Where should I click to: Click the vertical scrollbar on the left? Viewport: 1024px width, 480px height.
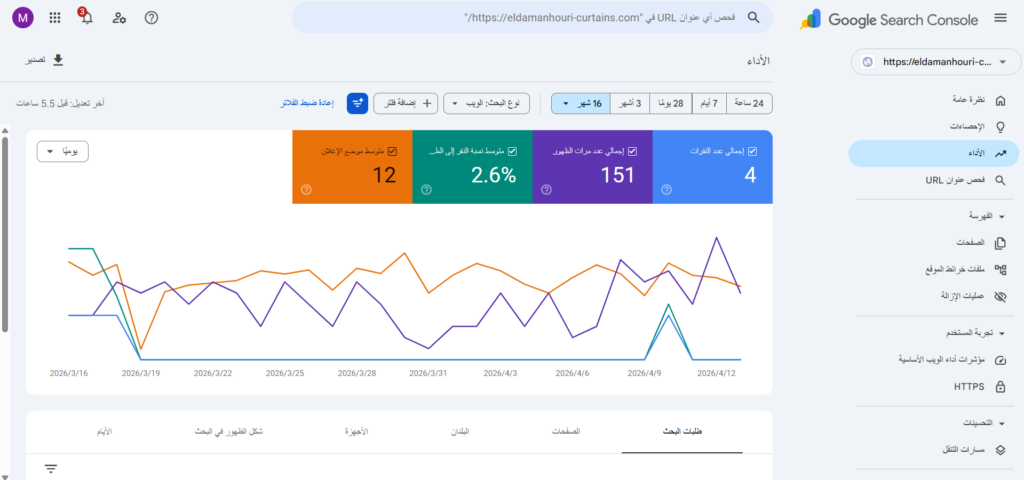click(5, 230)
